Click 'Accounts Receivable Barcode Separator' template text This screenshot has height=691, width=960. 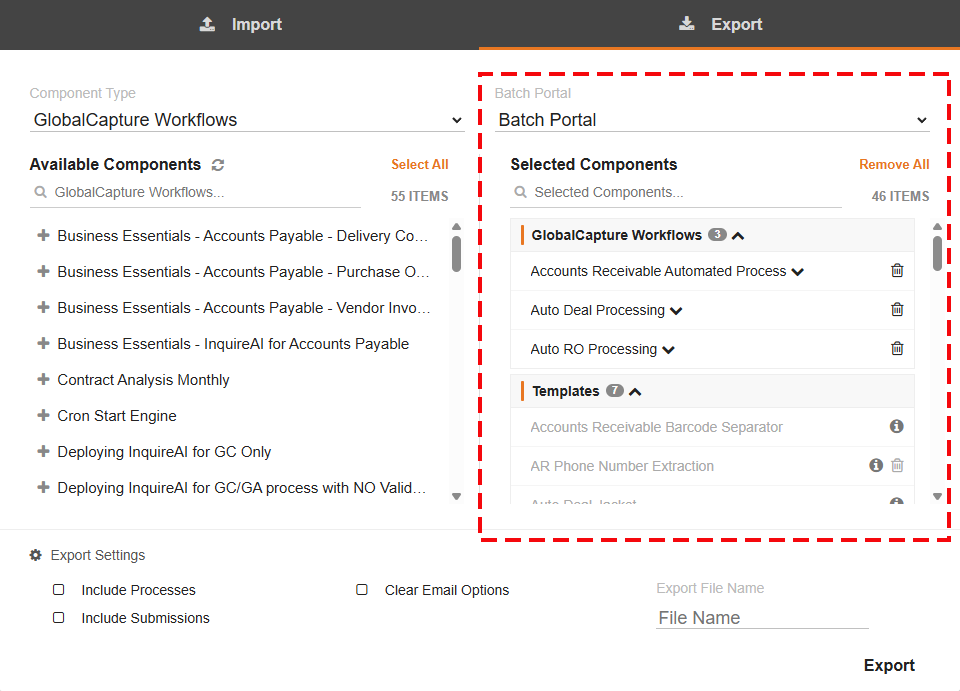[656, 427]
